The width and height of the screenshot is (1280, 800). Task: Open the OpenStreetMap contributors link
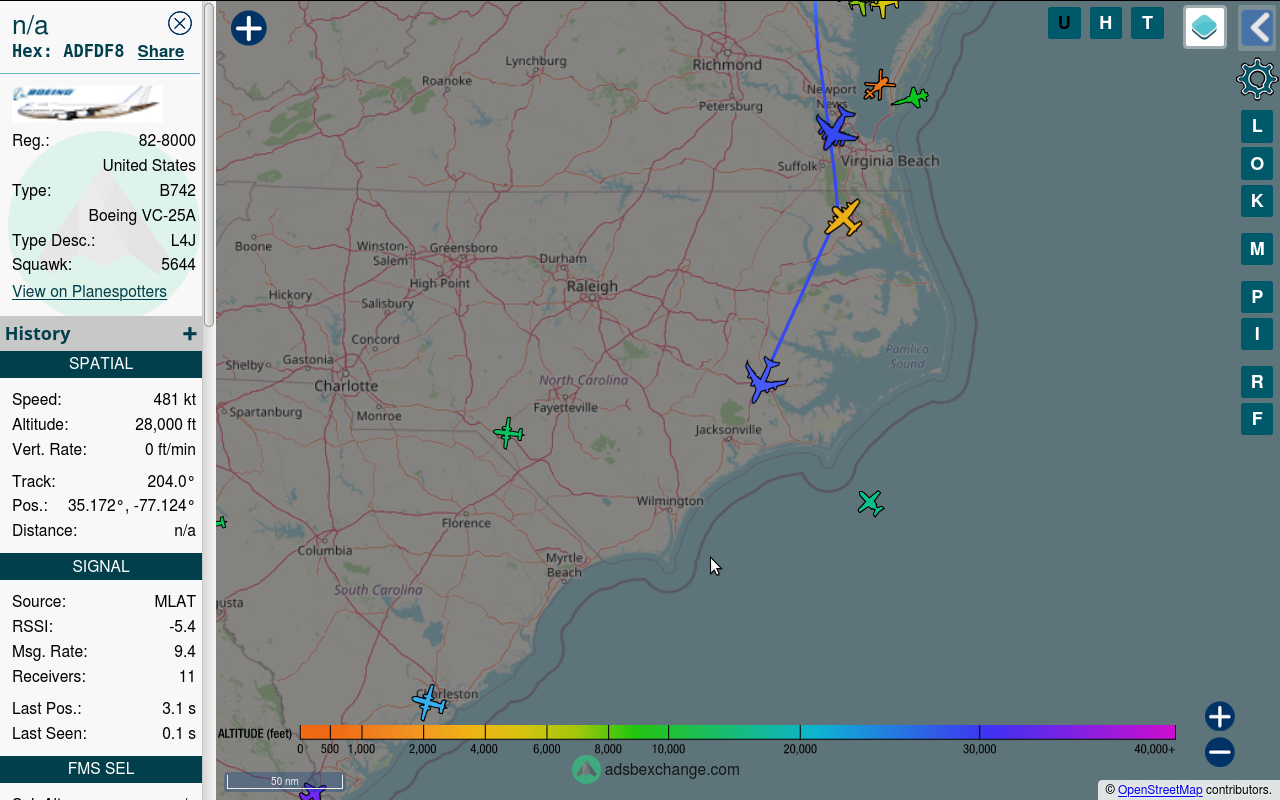tap(1160, 790)
